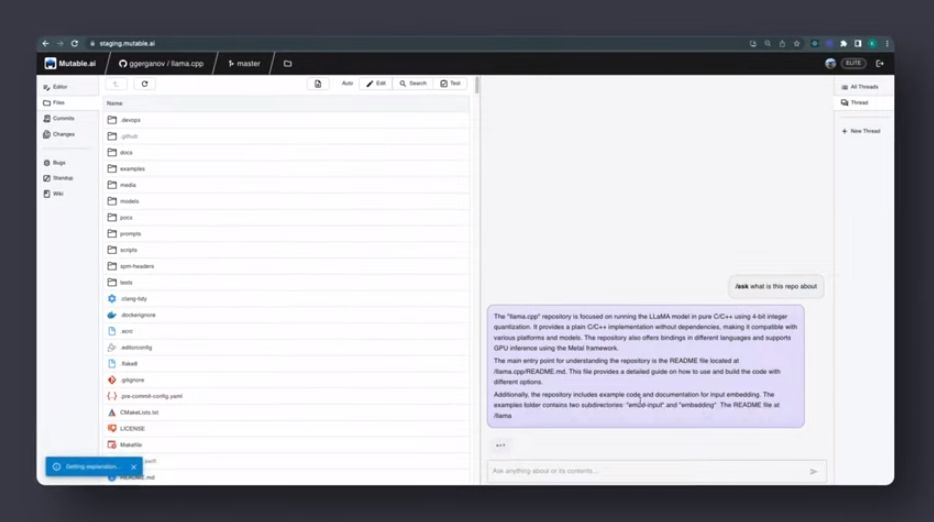Open the browser profile avatar
The width and height of the screenshot is (934, 522).
coord(872,44)
